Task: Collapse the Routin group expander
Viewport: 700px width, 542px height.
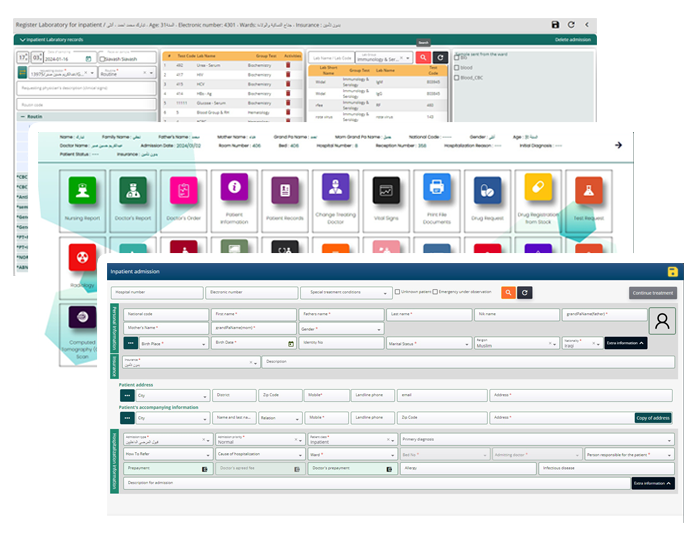Action: click(22, 117)
